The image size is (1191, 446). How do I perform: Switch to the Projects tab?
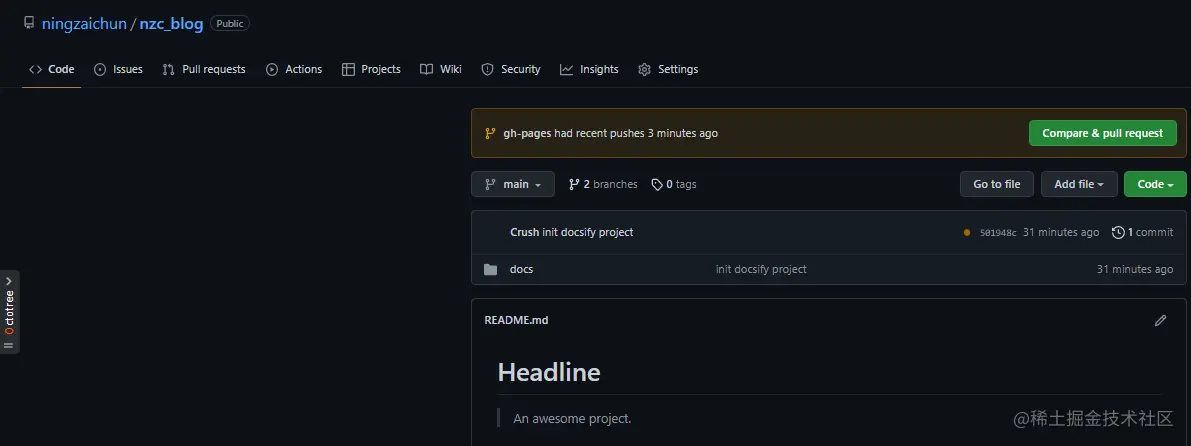371,69
